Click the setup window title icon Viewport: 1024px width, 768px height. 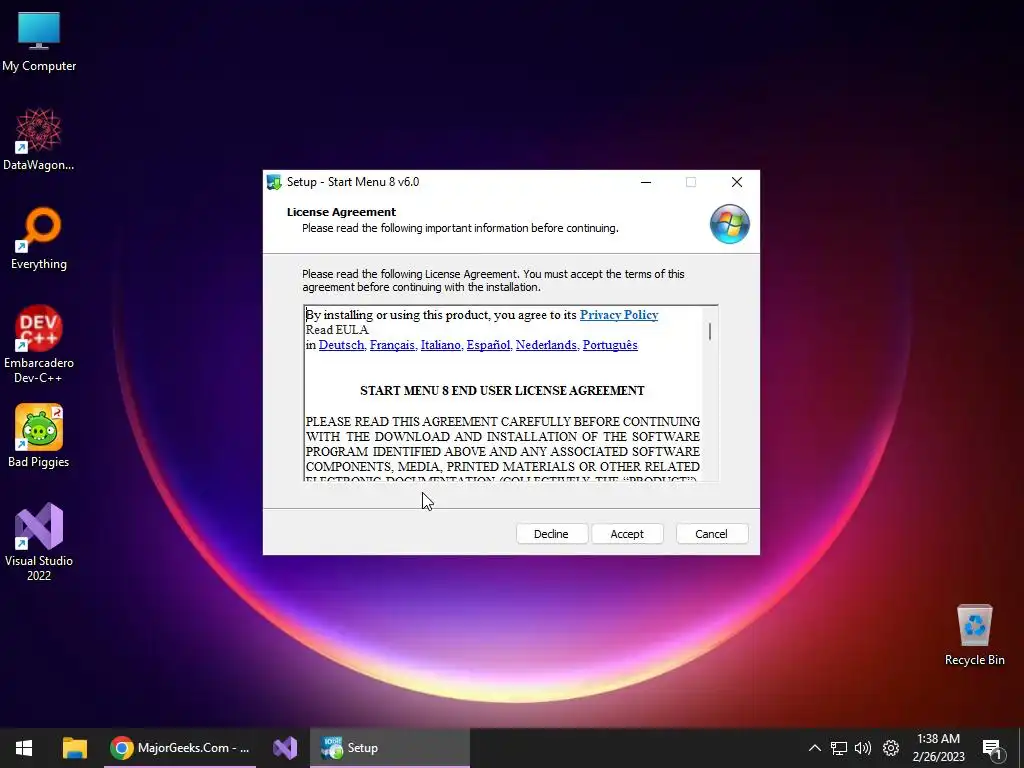274,182
